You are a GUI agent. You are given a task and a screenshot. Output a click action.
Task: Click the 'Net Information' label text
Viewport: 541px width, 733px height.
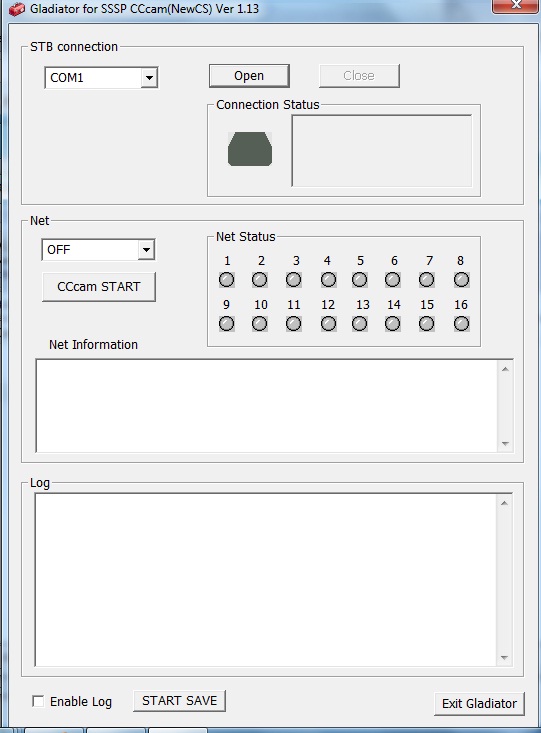tap(94, 345)
